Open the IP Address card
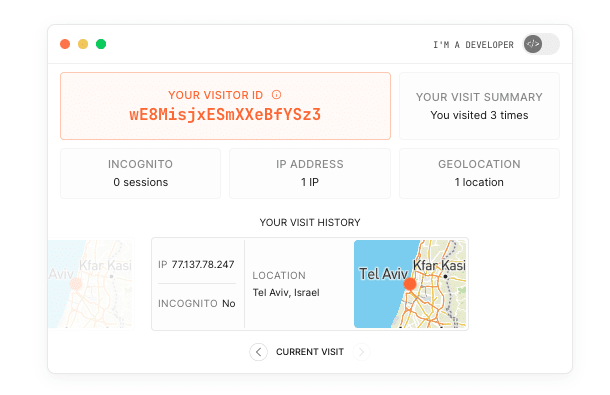 (310, 173)
